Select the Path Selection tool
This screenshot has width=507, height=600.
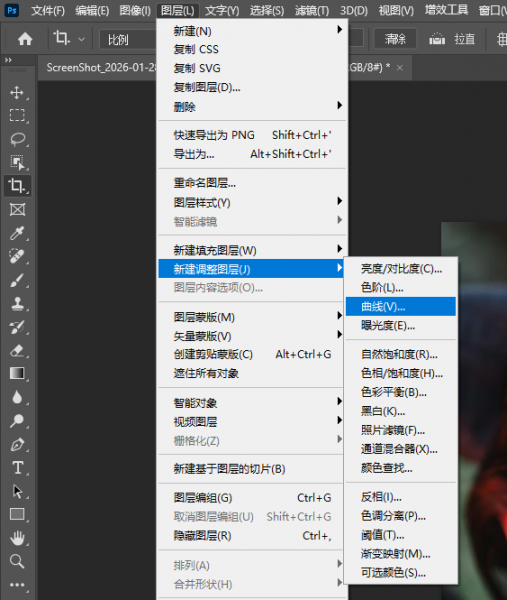17,491
